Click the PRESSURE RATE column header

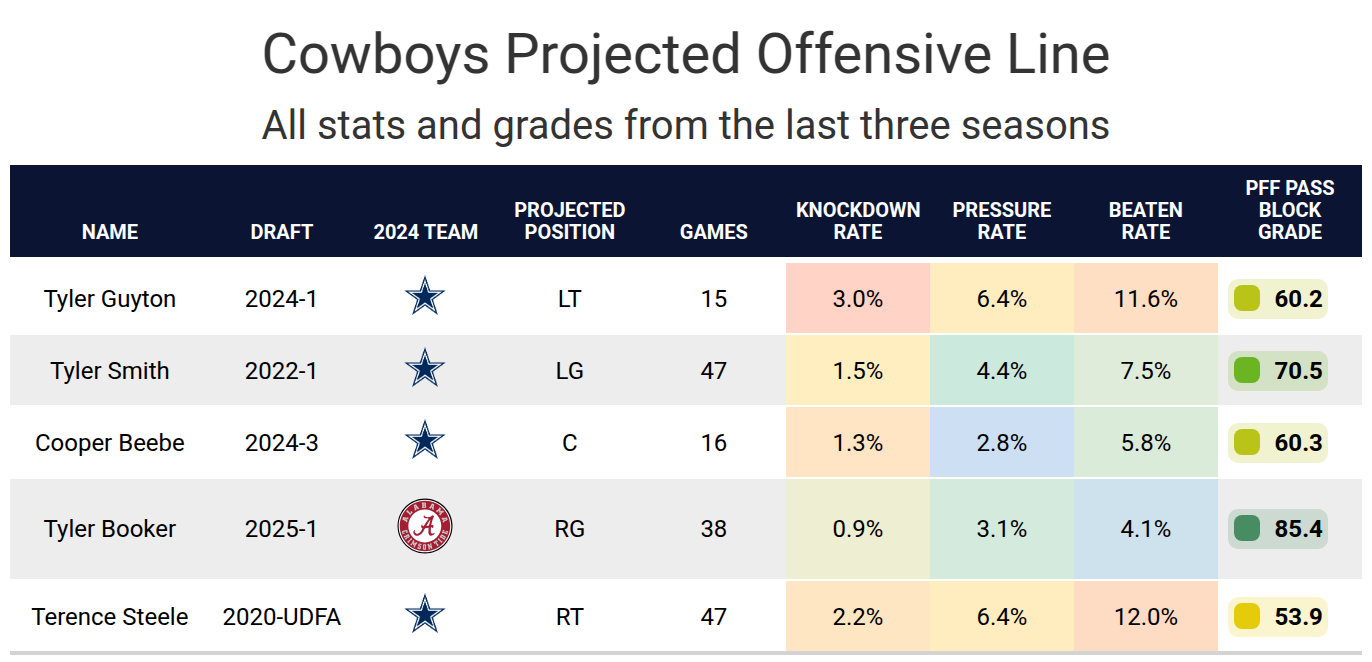click(x=1002, y=221)
